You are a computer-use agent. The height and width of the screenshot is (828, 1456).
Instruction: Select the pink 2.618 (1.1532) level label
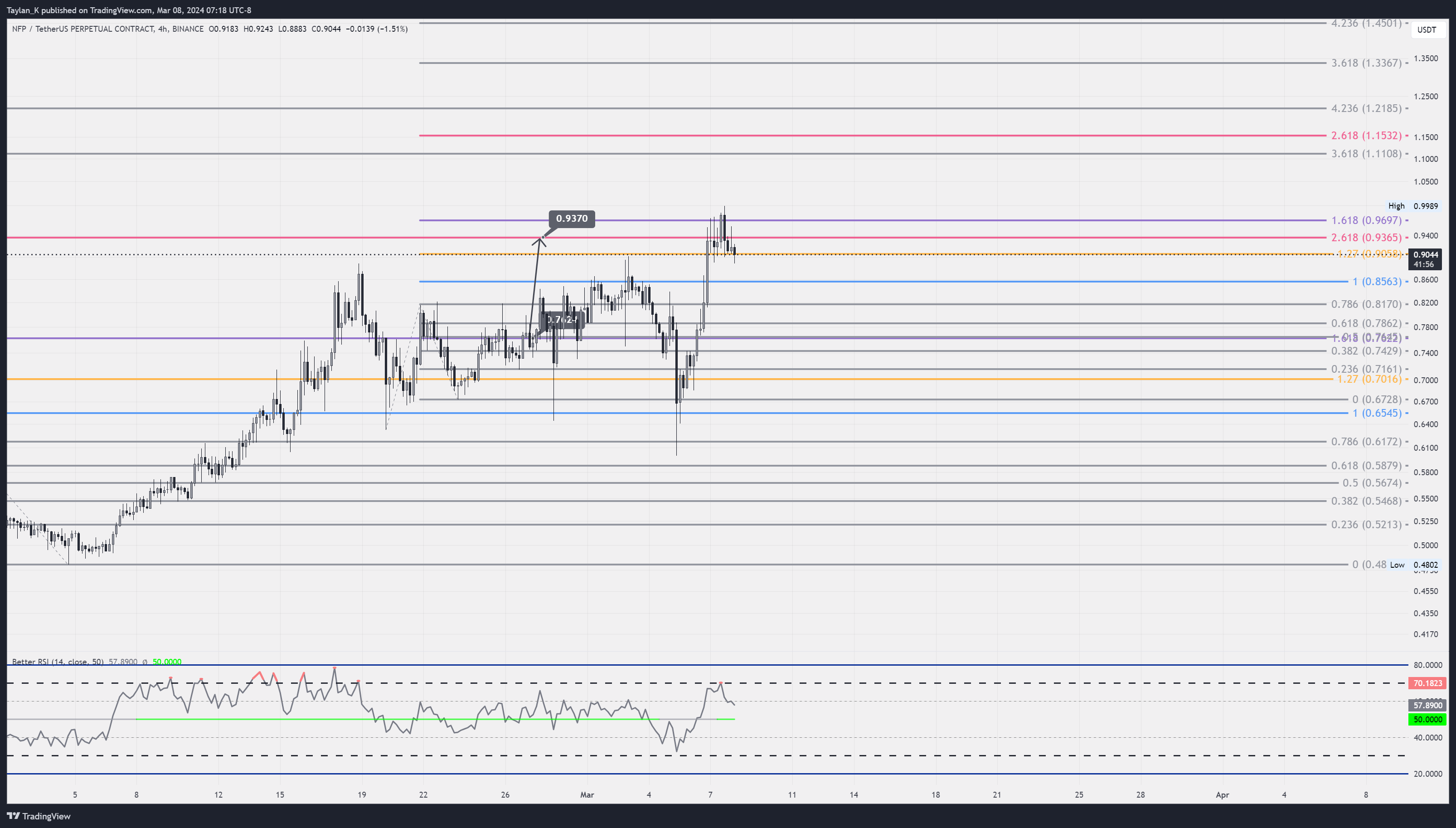(x=1367, y=135)
